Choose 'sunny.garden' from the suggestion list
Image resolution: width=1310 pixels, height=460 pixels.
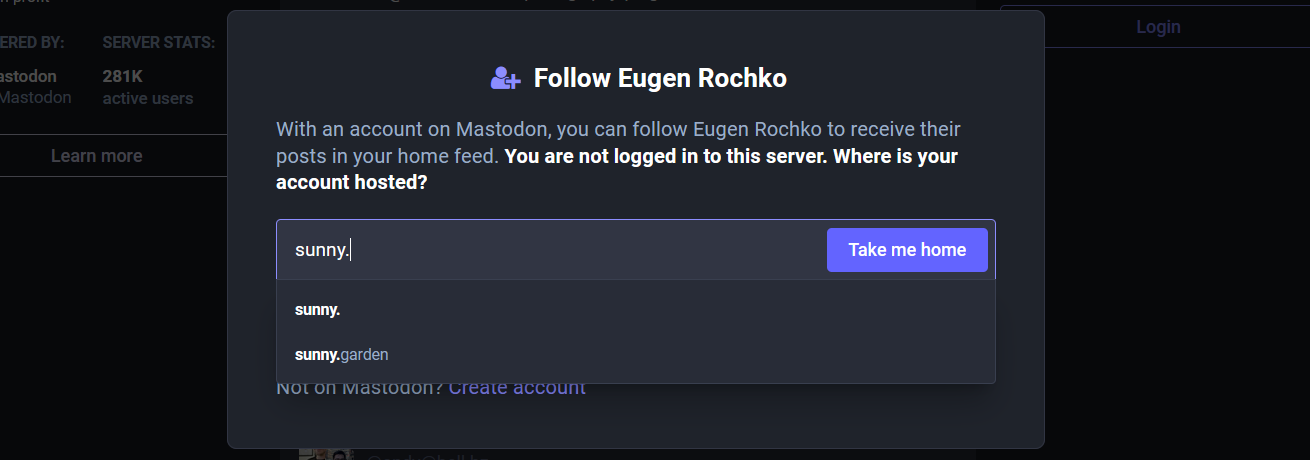[x=636, y=354]
